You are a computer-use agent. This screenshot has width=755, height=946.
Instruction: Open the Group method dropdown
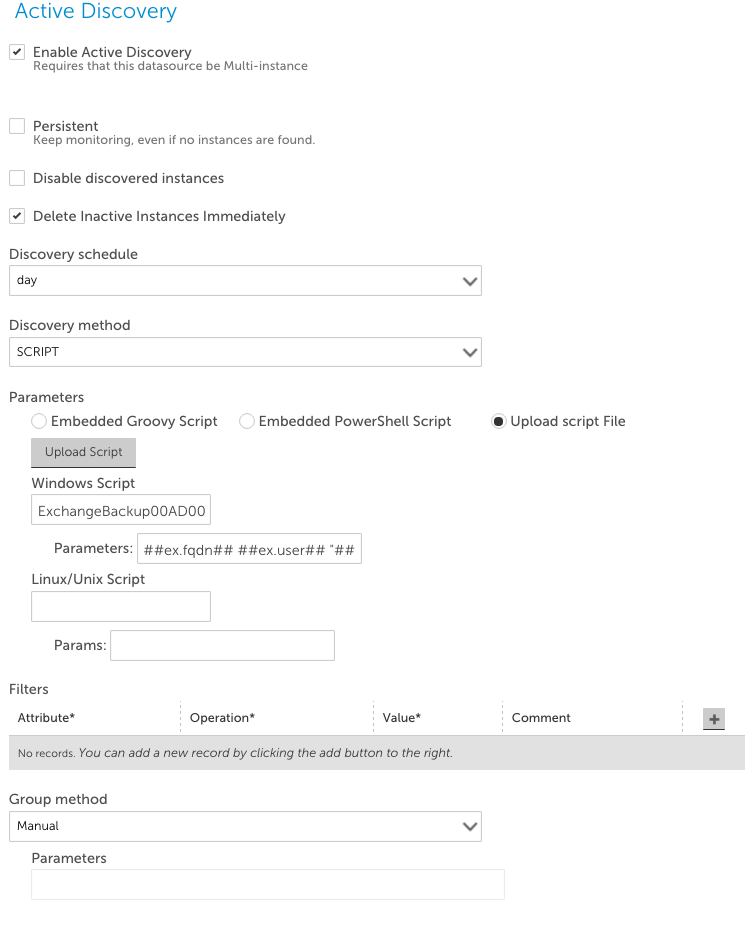pos(245,827)
